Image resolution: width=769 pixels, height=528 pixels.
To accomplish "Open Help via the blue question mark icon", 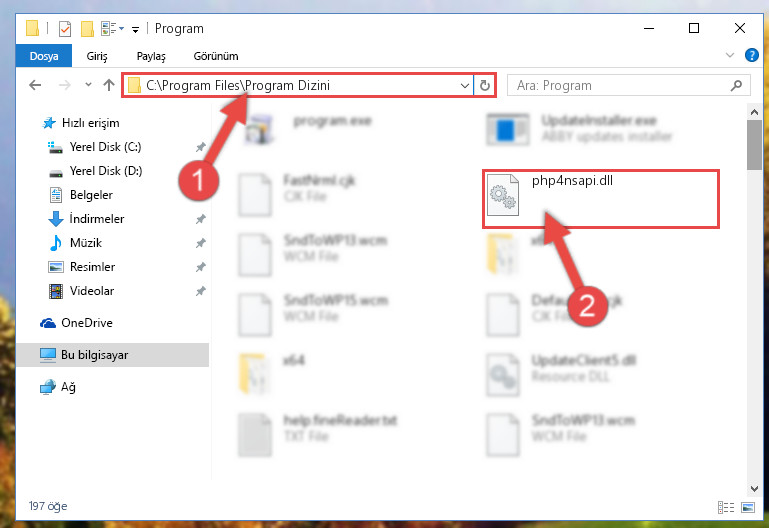I will click(x=751, y=55).
